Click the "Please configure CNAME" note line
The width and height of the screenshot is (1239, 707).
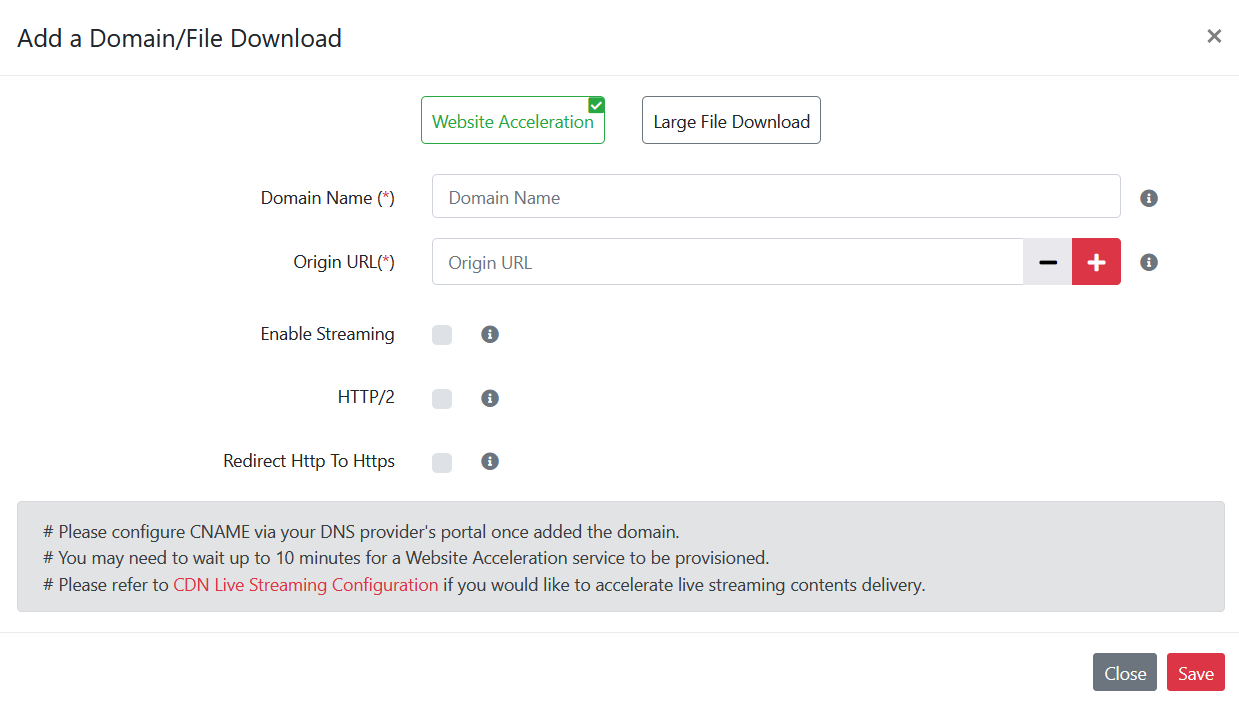[361, 531]
